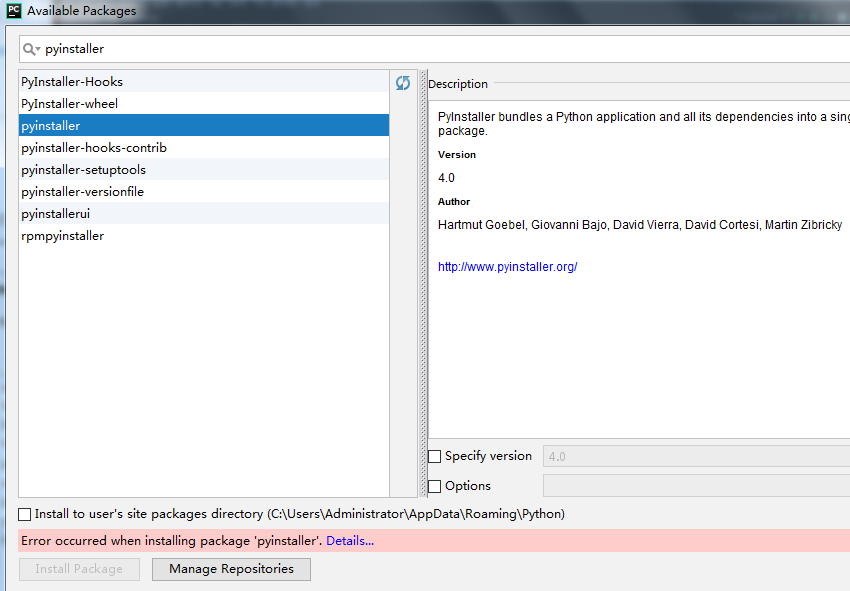This screenshot has width=850, height=591.
Task: Click the Manage Repositories button
Action: pyautogui.click(x=231, y=569)
